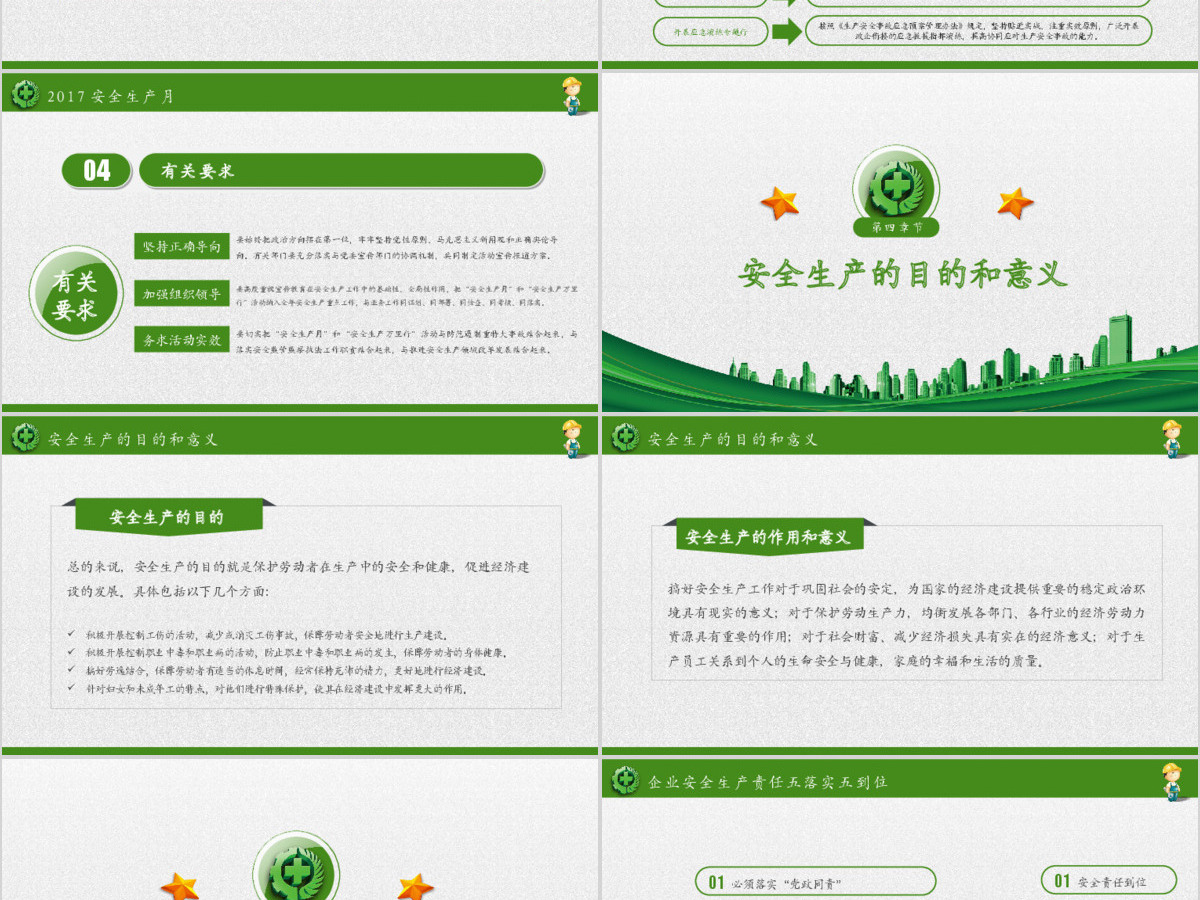
Task: Select the '加强组织领导' label box
Action: (182, 294)
